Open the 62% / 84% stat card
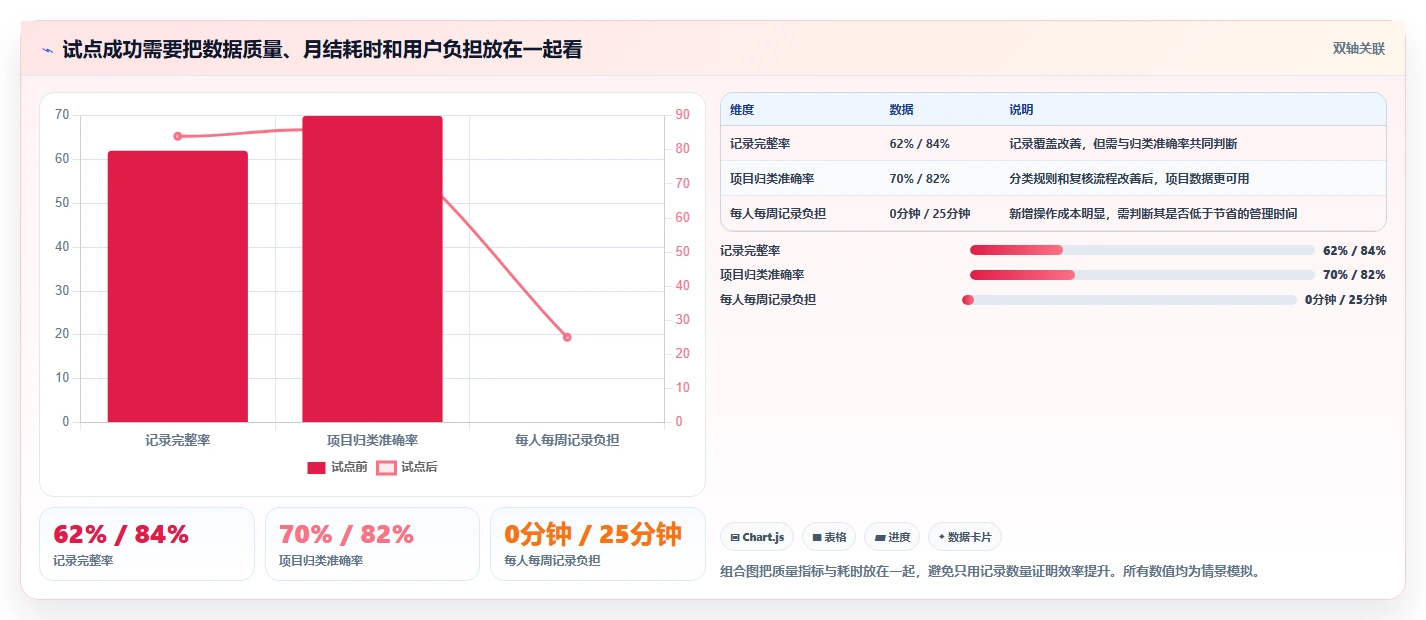The height and width of the screenshot is (620, 1426). pyautogui.click(x=147, y=544)
